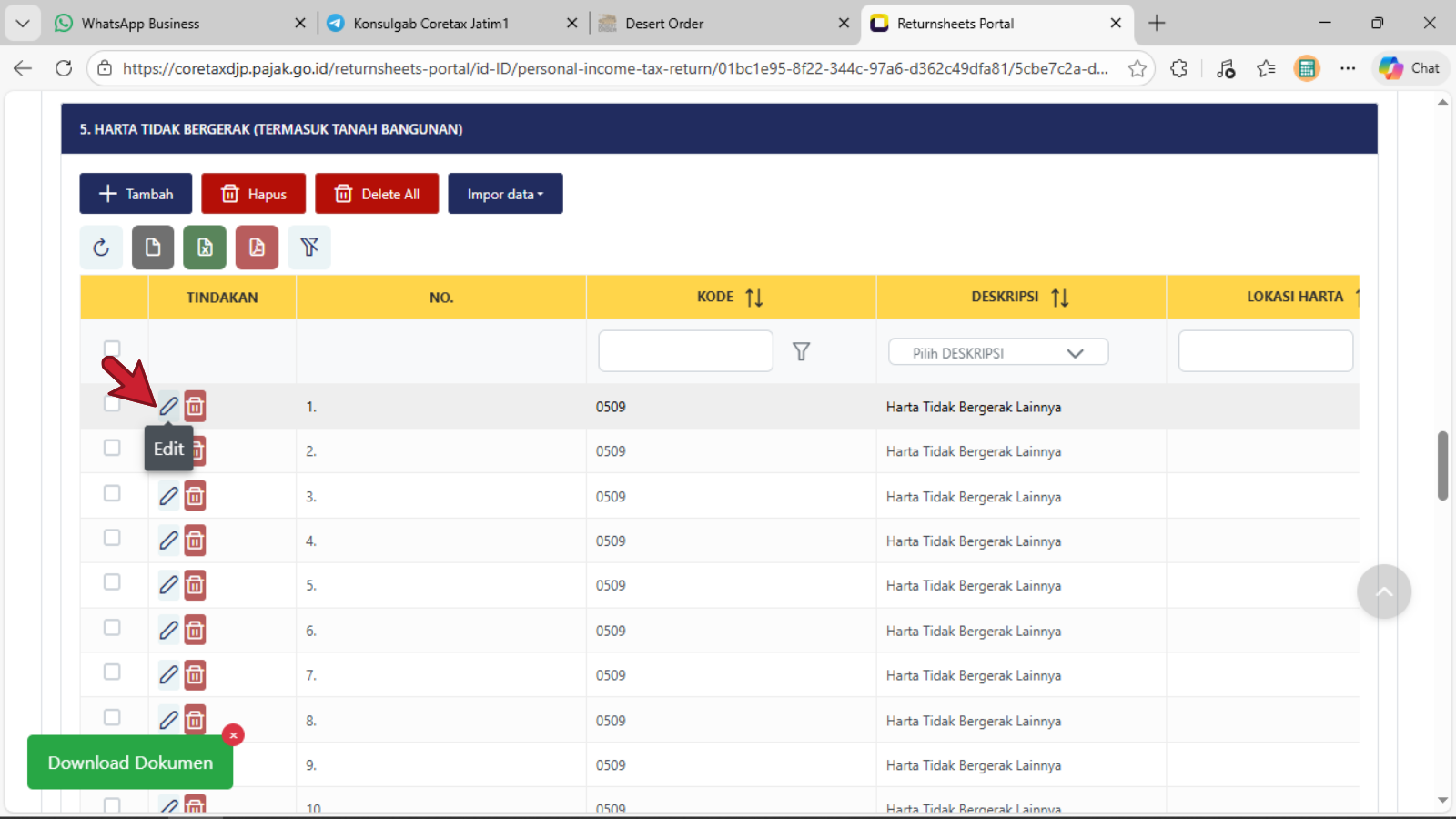
Task: Tick the checkbox for row 2
Action: (x=112, y=448)
